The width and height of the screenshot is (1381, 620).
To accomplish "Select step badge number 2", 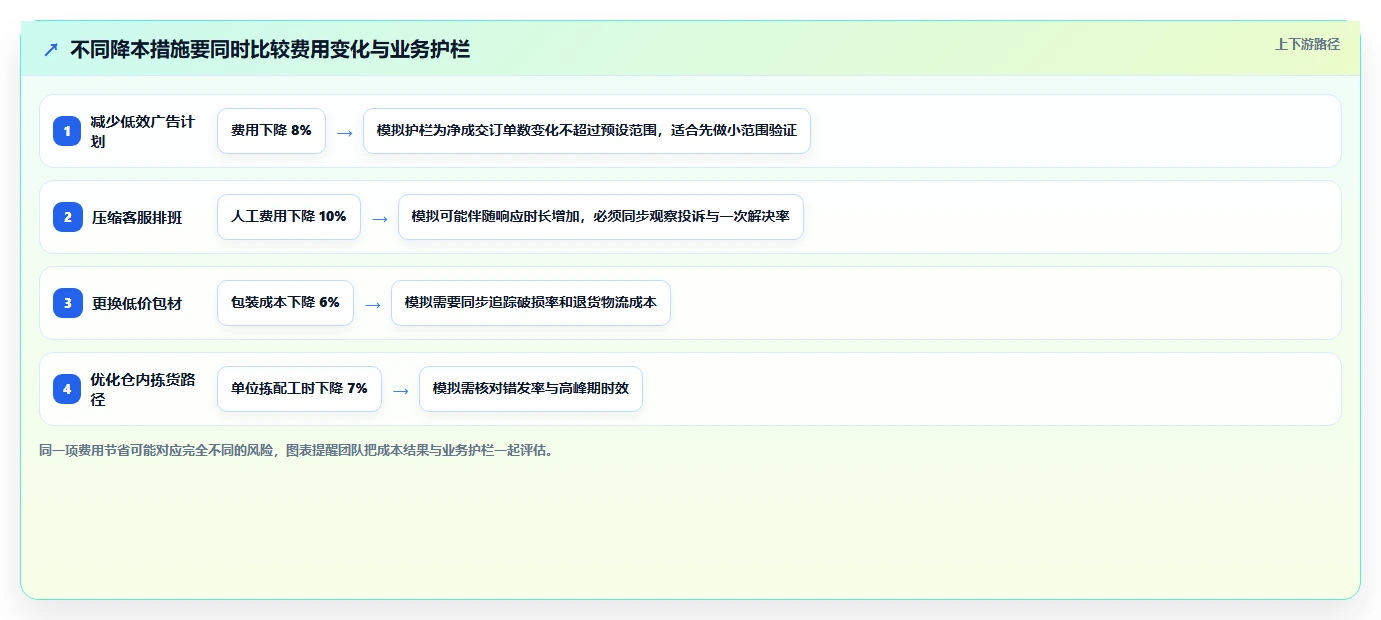I will (x=67, y=217).
